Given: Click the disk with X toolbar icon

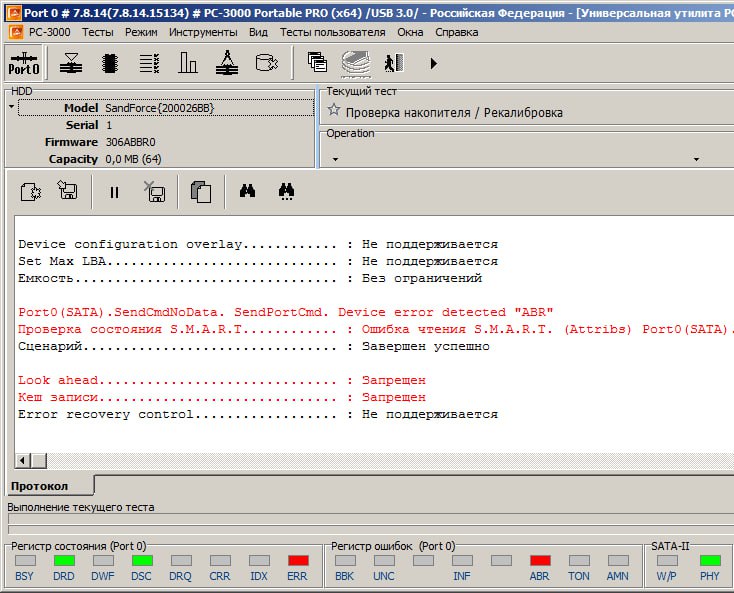Looking at the screenshot, I should tap(154, 192).
